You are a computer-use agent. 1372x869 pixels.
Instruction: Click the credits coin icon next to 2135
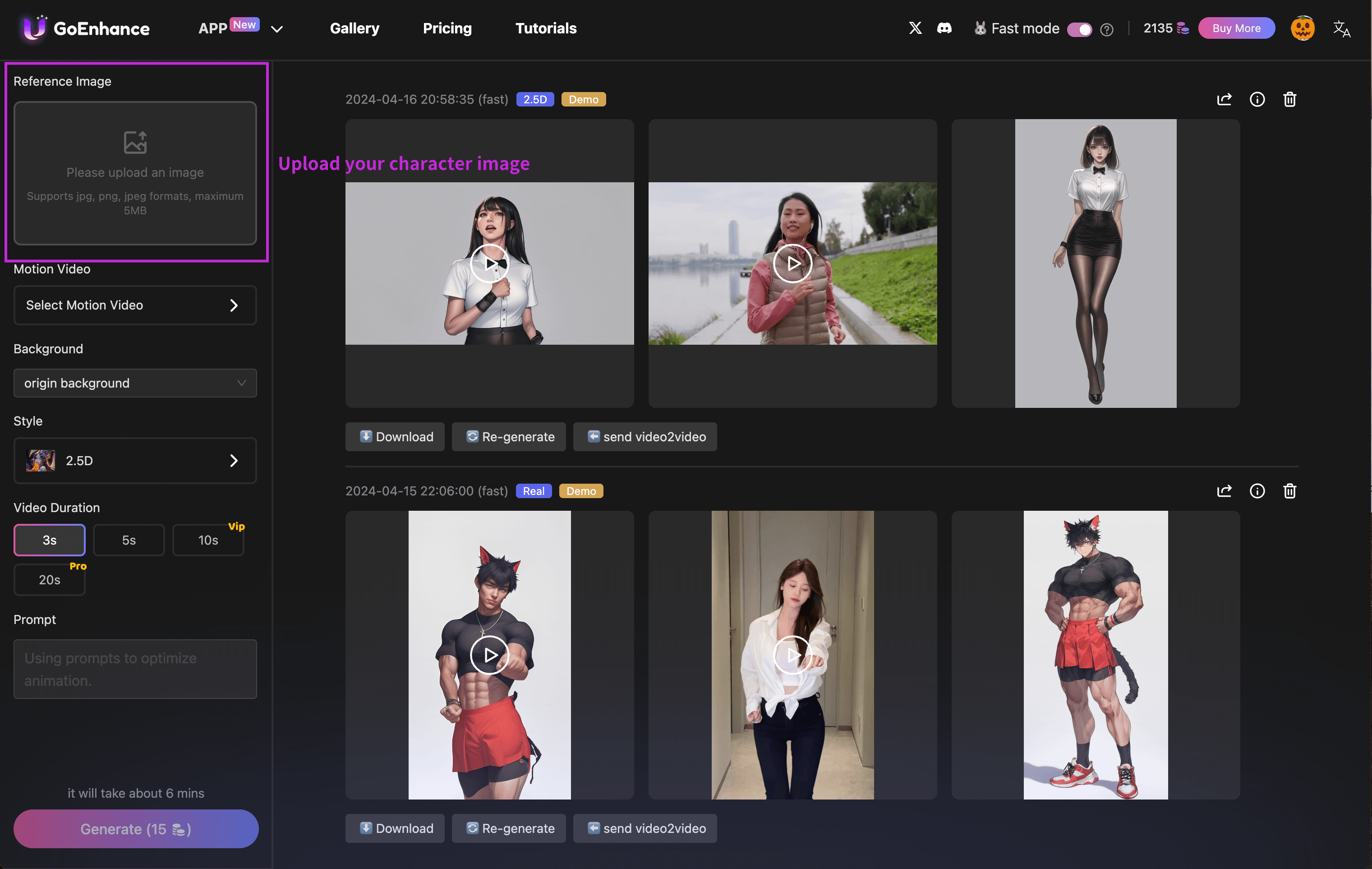click(x=1183, y=28)
